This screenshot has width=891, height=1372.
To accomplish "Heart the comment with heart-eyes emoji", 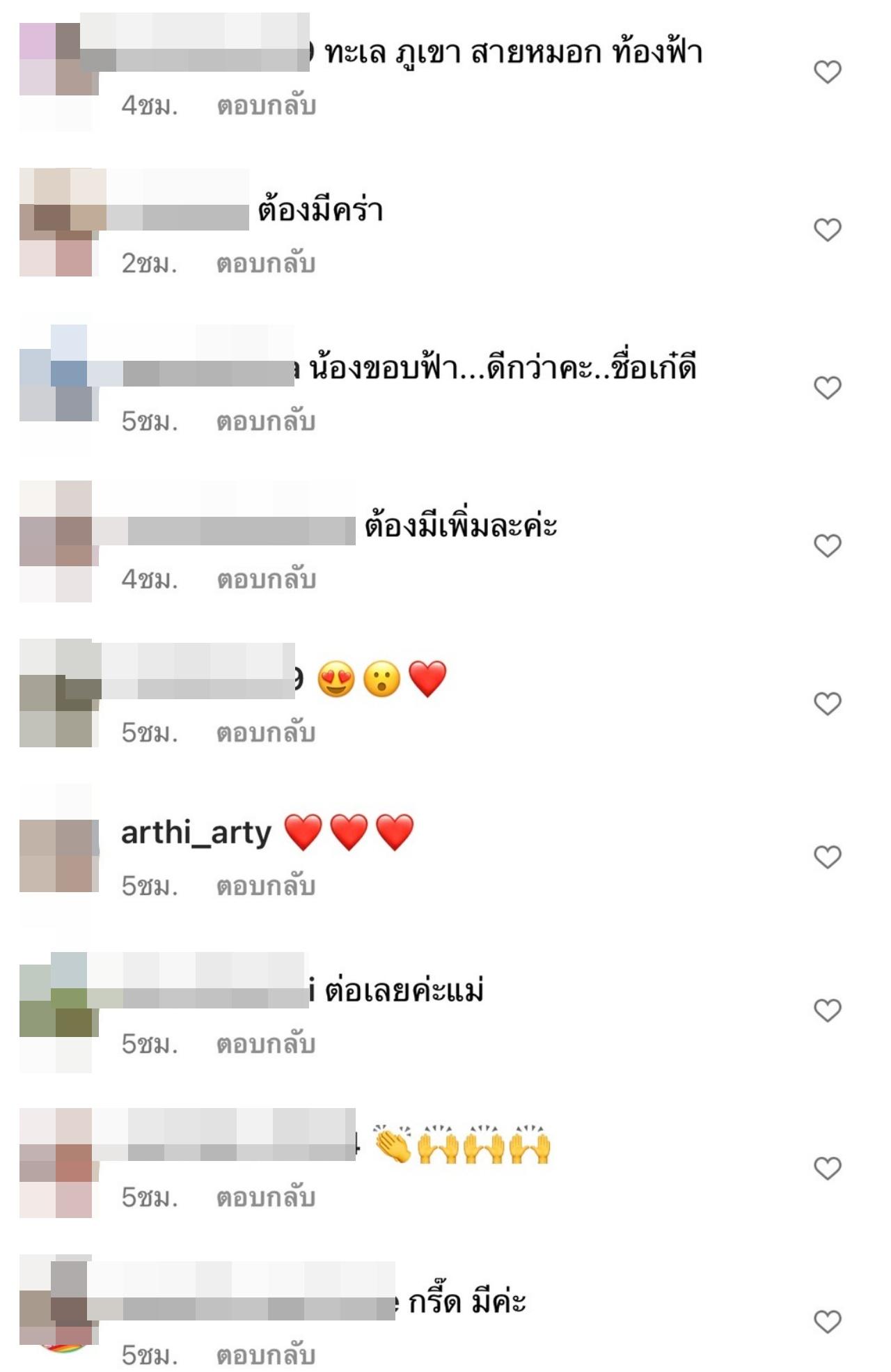I will click(828, 703).
